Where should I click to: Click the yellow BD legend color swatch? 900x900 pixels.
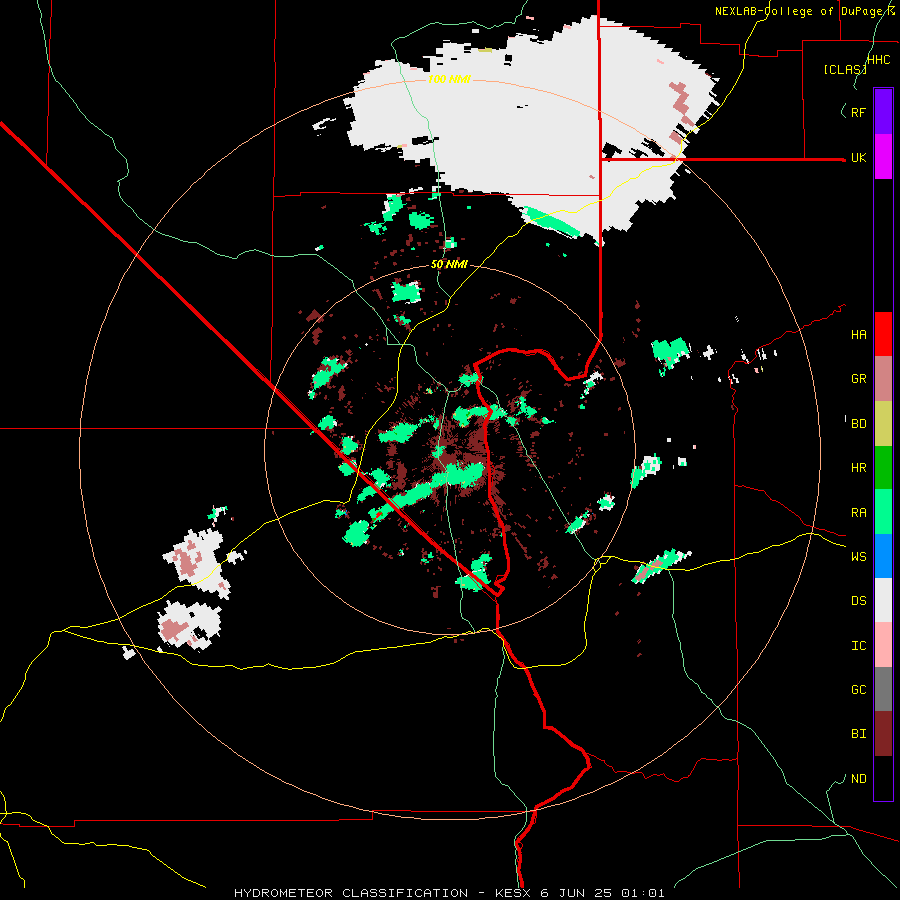click(x=883, y=423)
